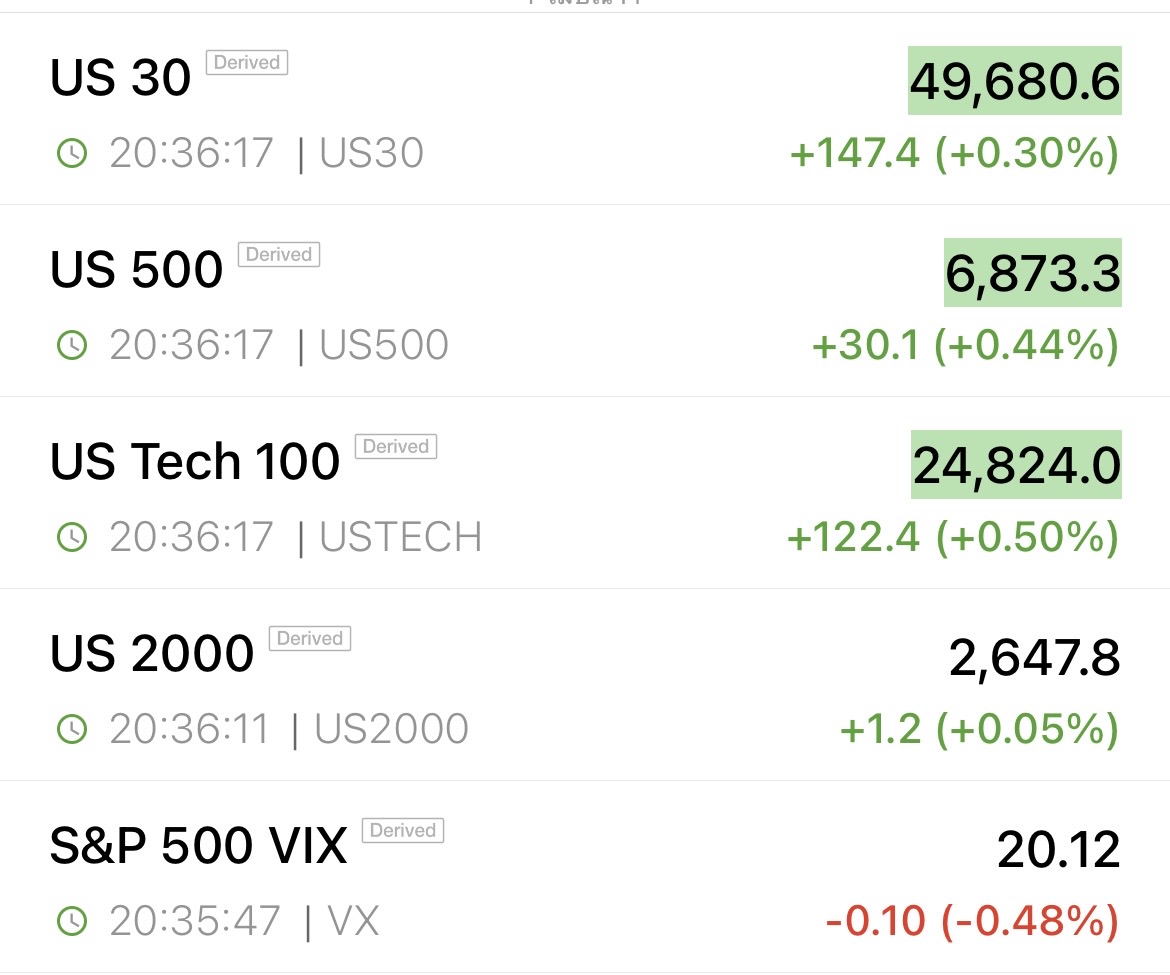Click the Derived badge next to S&P 500 VIX
Viewport: 1170px width, 975px height.
403,831
